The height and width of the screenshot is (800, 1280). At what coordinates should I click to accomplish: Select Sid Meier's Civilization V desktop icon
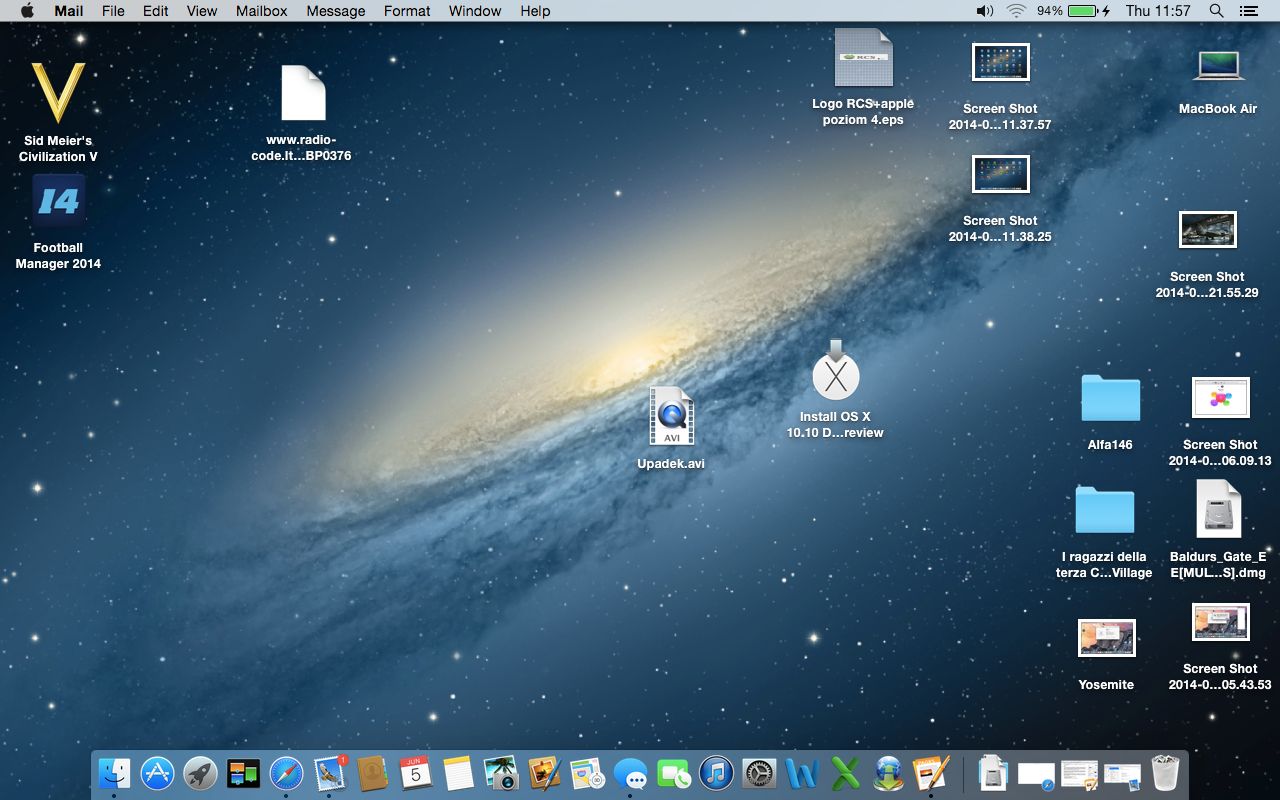(58, 110)
